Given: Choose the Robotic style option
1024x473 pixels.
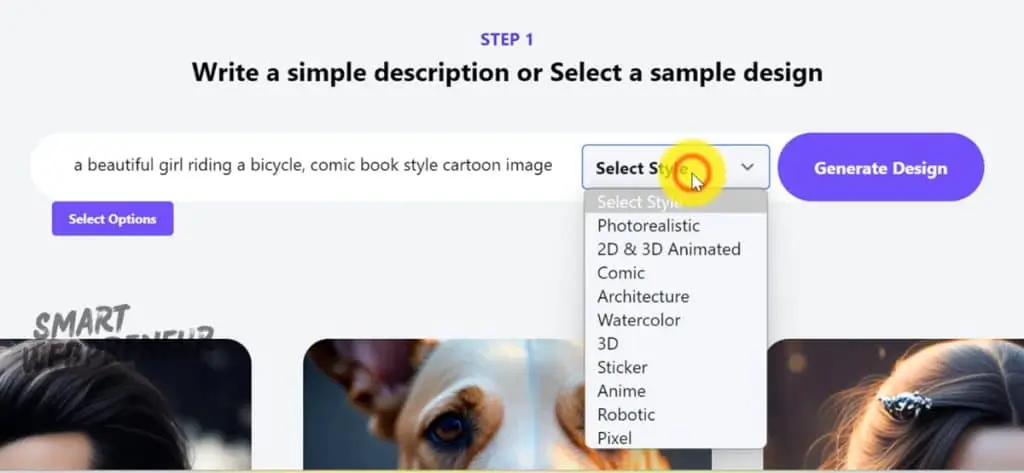Looking at the screenshot, I should 626,414.
